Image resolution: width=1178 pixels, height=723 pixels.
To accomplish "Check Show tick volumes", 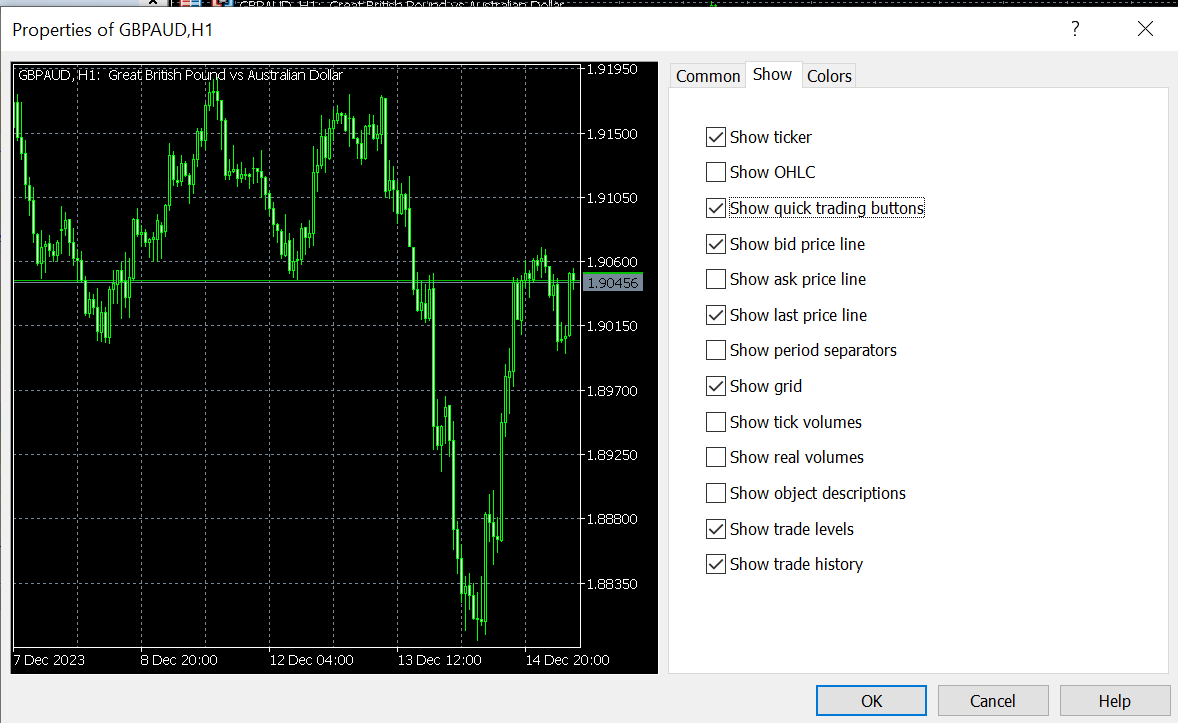I will pyautogui.click(x=716, y=421).
